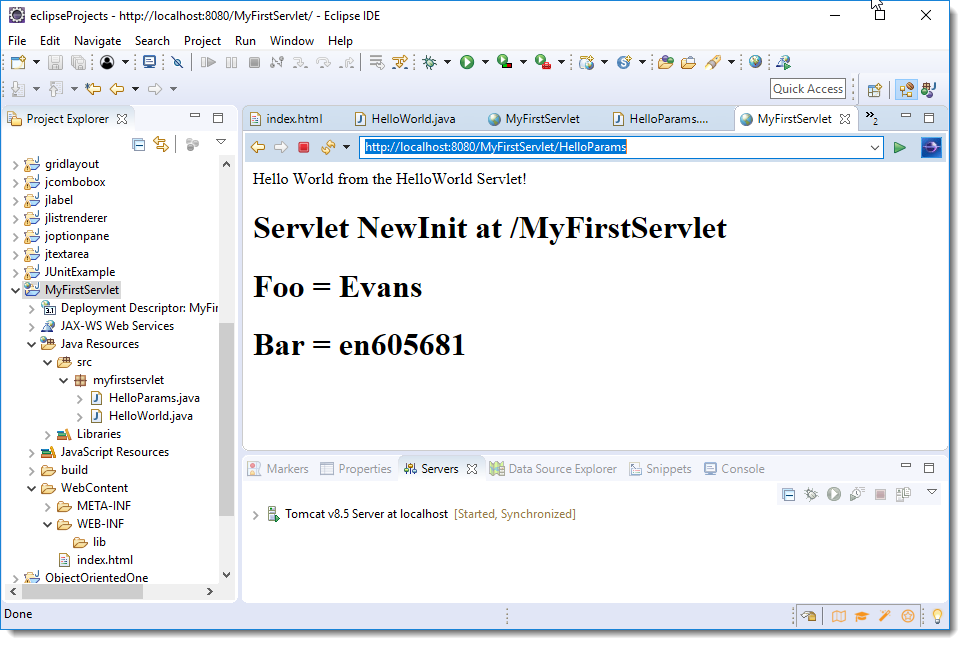Expand HelloParams.java tree node
Viewport: 965px width, 645px height.
coord(79,399)
